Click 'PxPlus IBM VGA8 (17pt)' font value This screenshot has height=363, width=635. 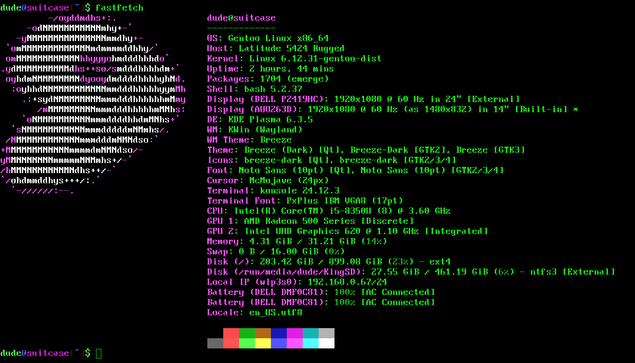[x=345, y=201]
